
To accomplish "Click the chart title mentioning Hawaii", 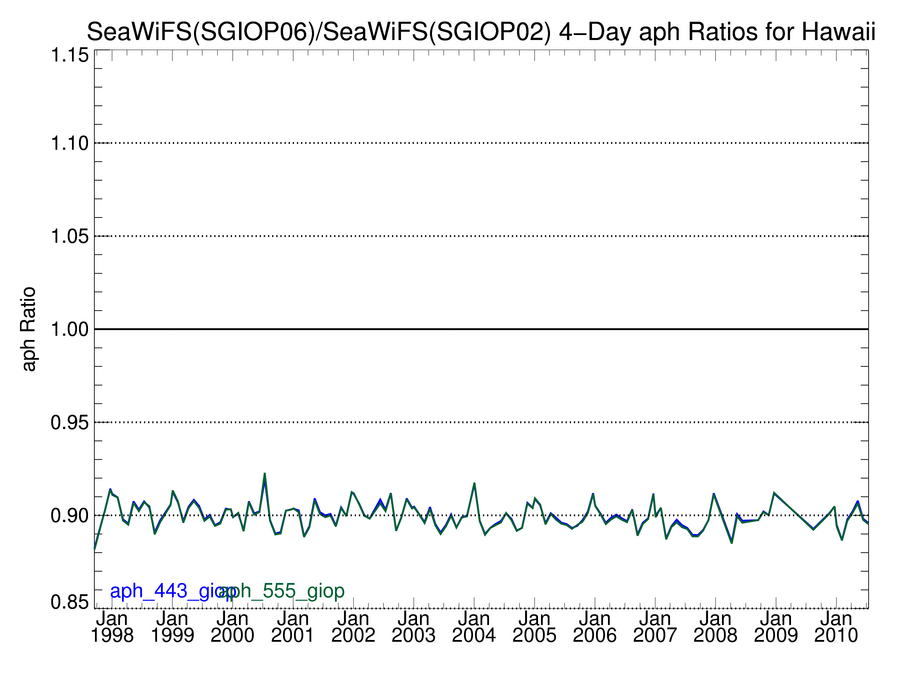I will point(481,31).
